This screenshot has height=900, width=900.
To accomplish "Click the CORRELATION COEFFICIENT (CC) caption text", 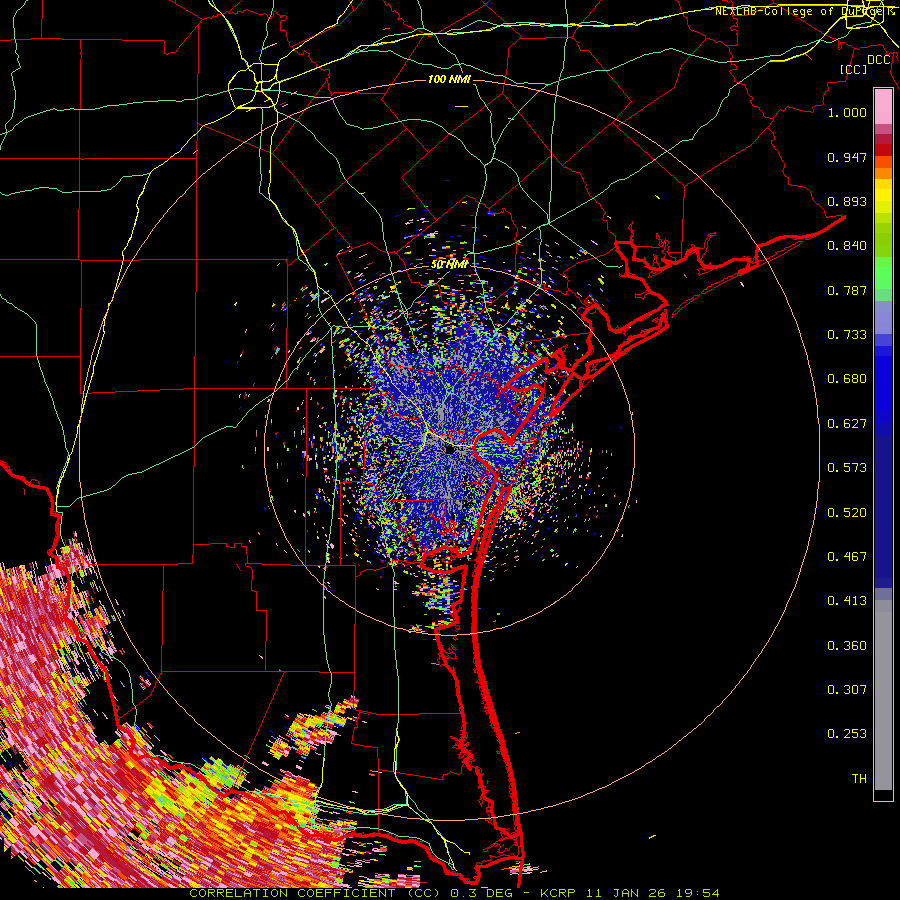I will point(315,893).
